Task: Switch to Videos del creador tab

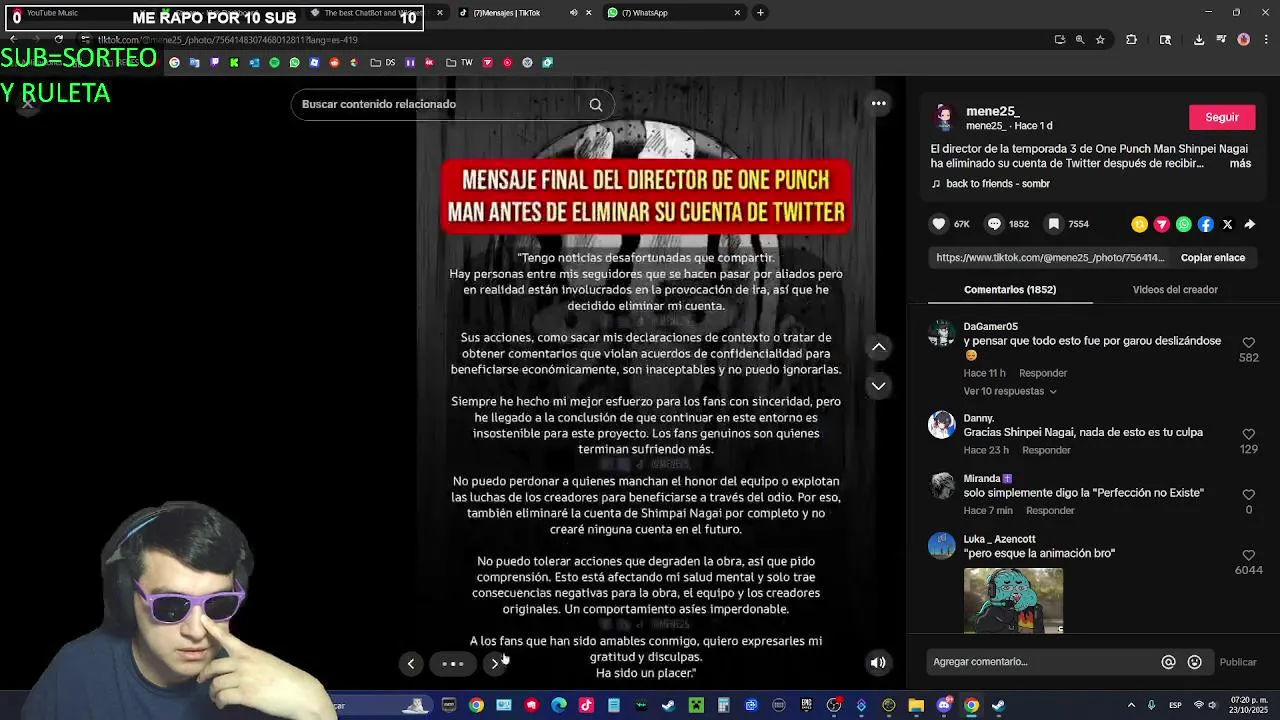Action: click(1175, 290)
